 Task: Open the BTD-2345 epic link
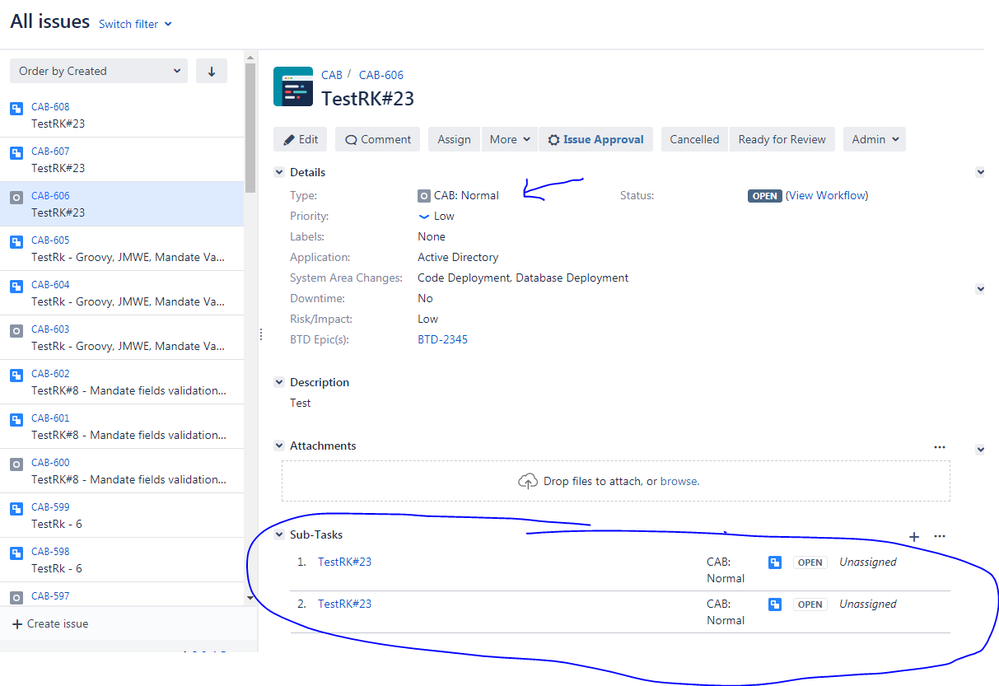[x=442, y=339]
